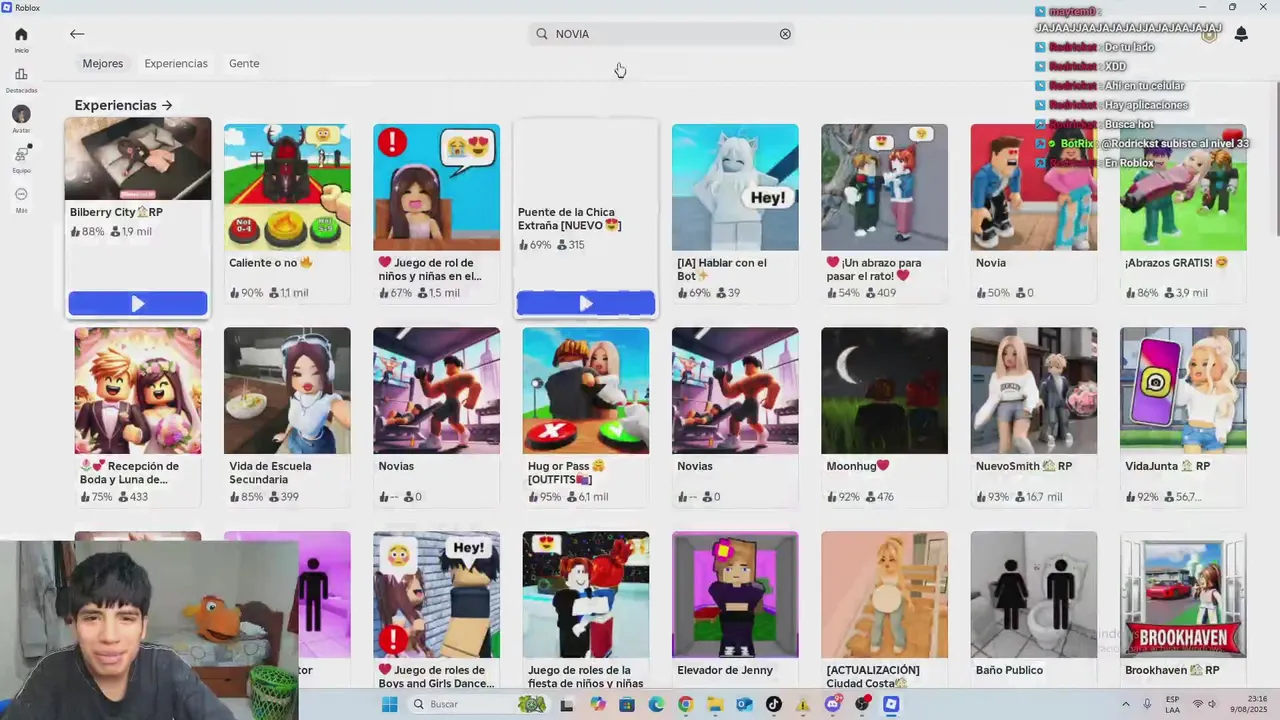Image resolution: width=1280 pixels, height=720 pixels.
Task: Open the Windows Start menu
Action: tap(389, 704)
